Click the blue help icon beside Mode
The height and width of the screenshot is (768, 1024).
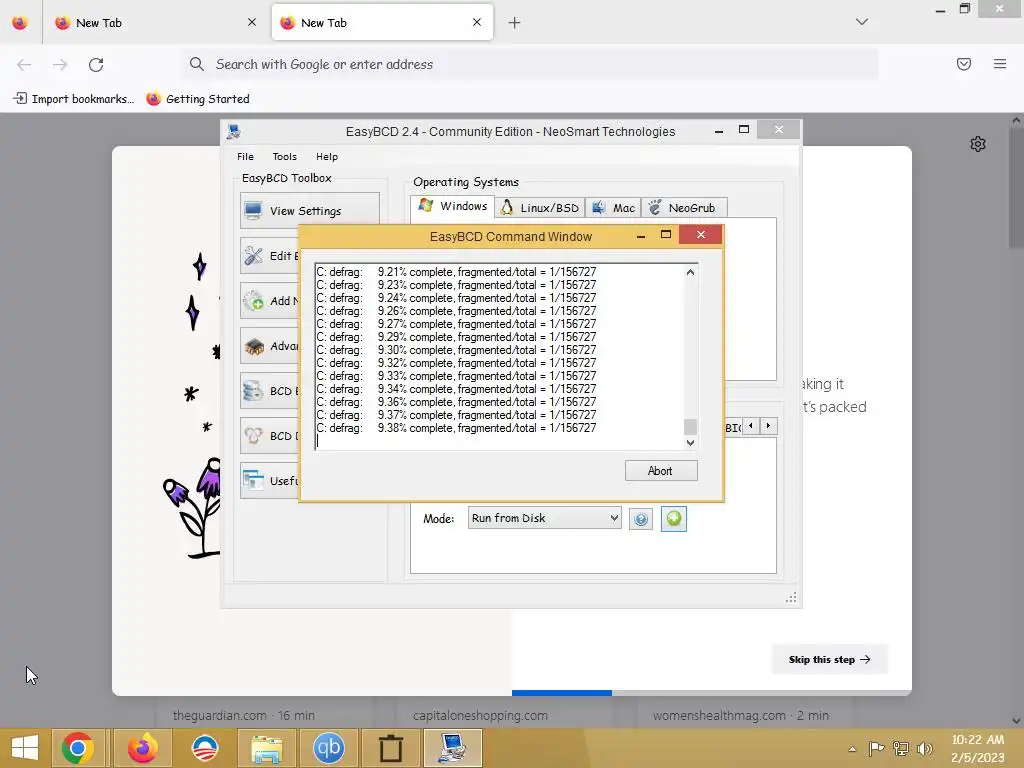tap(641, 519)
